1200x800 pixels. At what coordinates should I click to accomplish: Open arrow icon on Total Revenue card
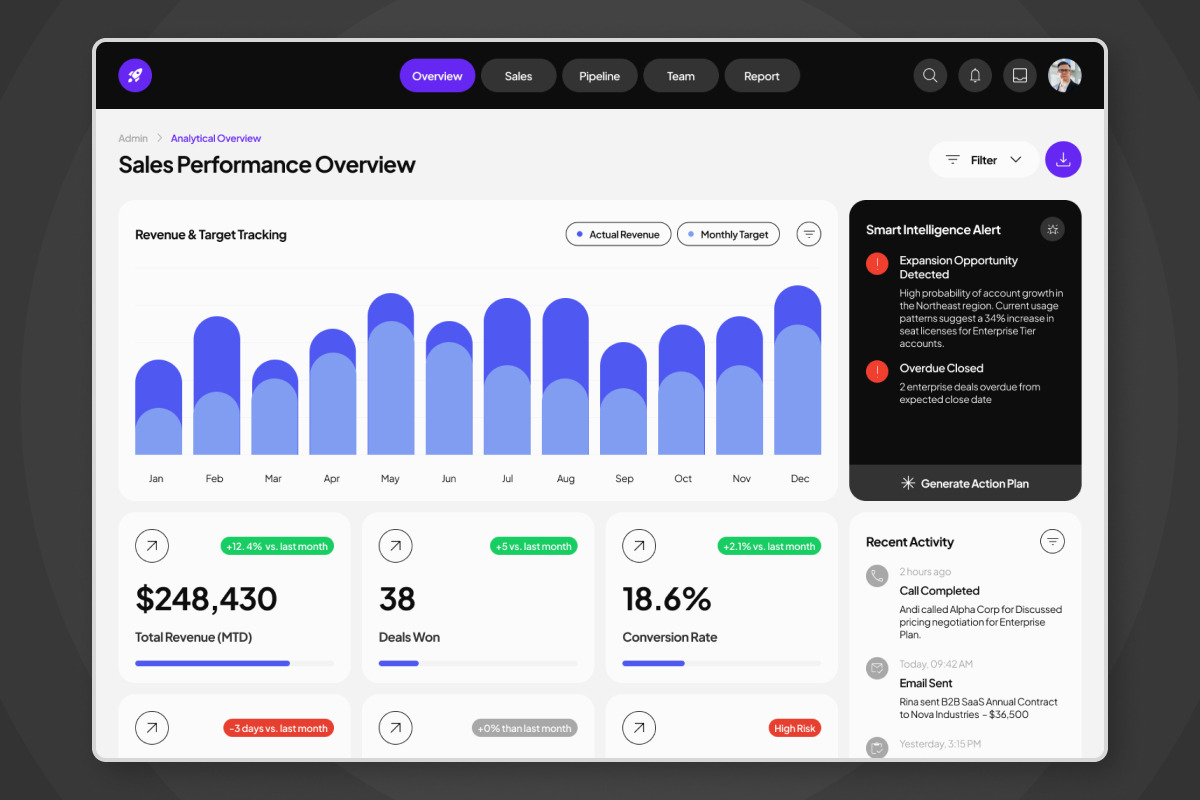[x=152, y=546]
